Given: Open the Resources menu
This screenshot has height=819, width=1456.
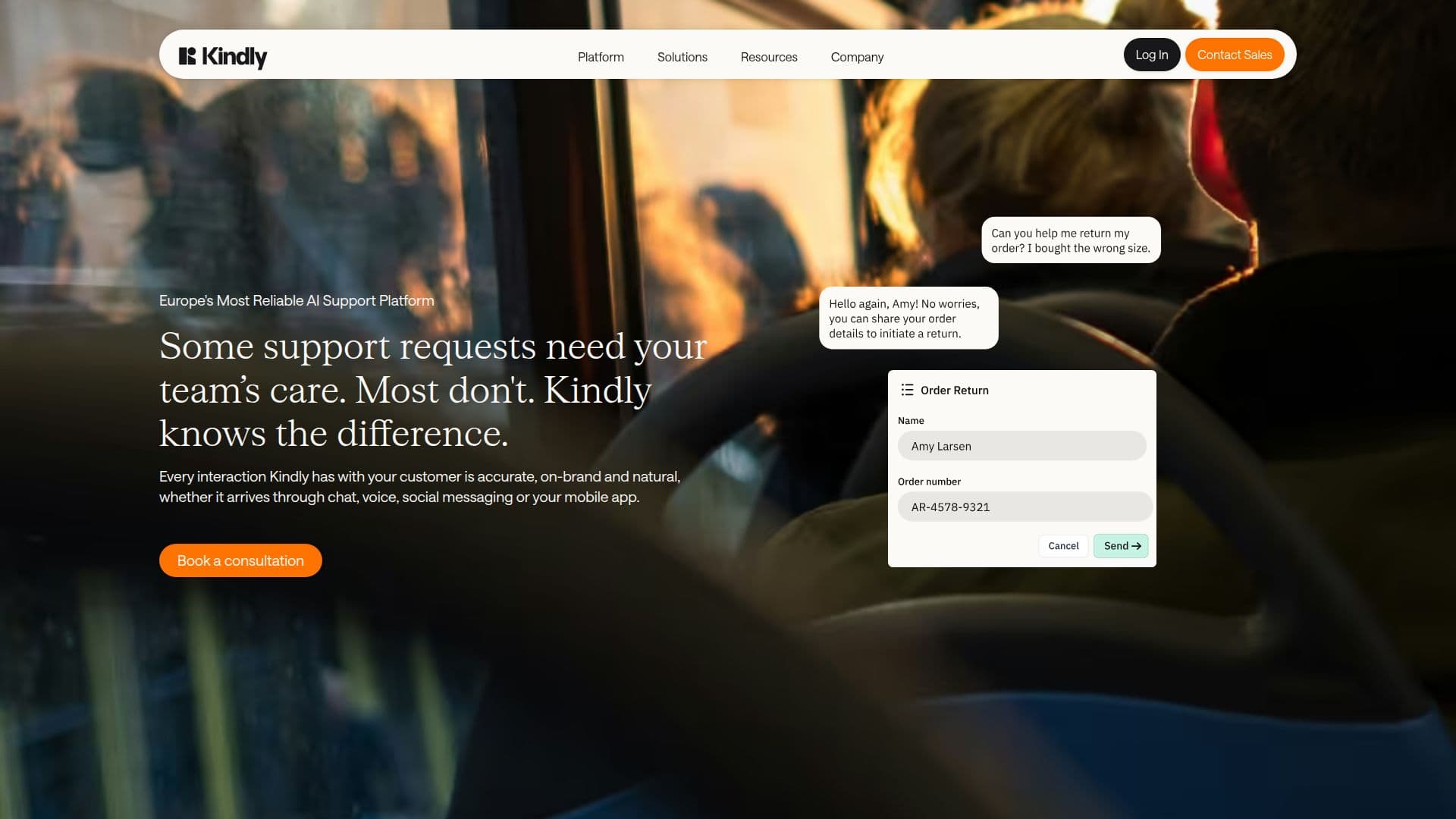Looking at the screenshot, I should (x=768, y=57).
